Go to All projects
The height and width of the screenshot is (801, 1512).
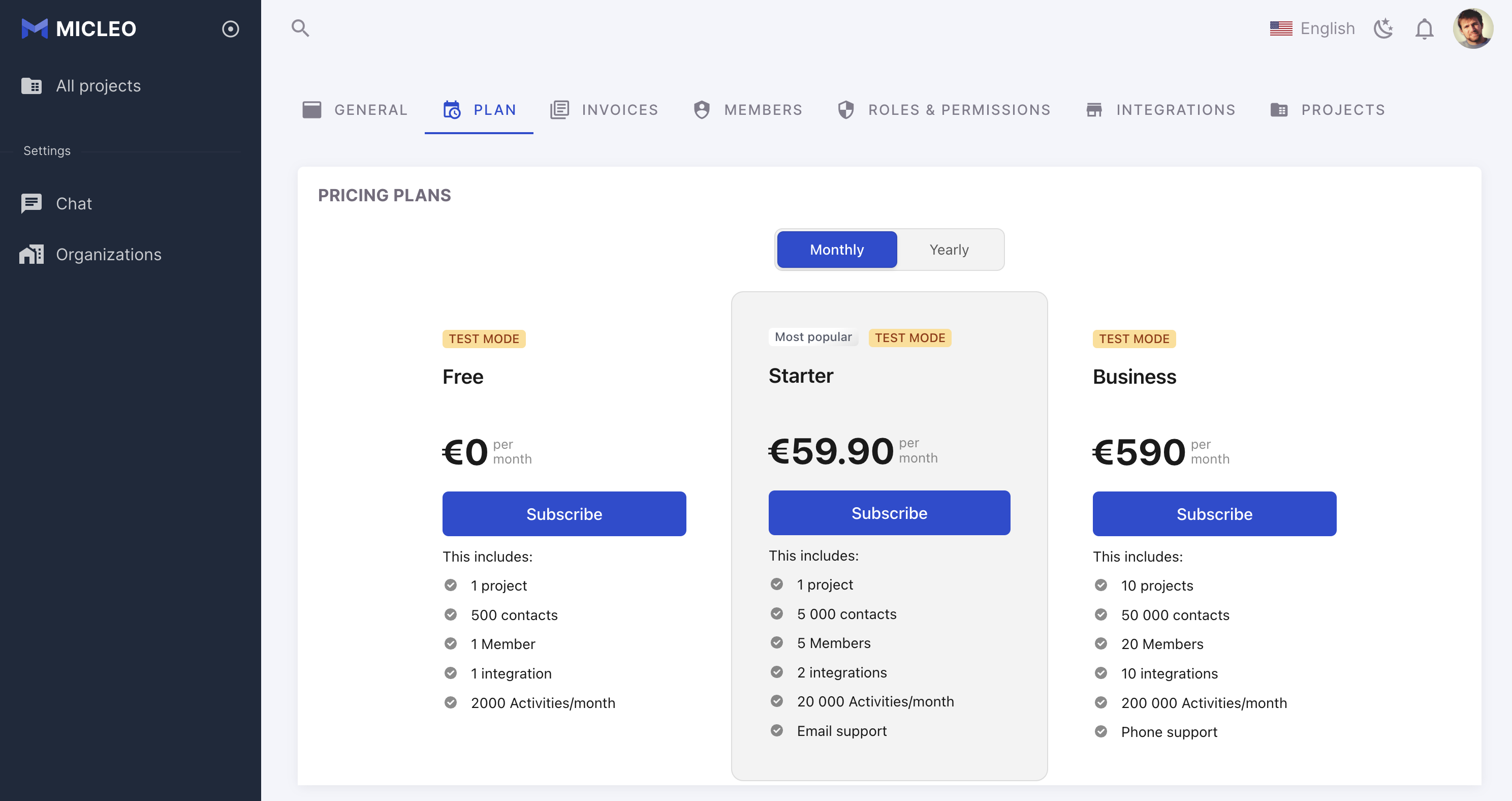[x=98, y=86]
